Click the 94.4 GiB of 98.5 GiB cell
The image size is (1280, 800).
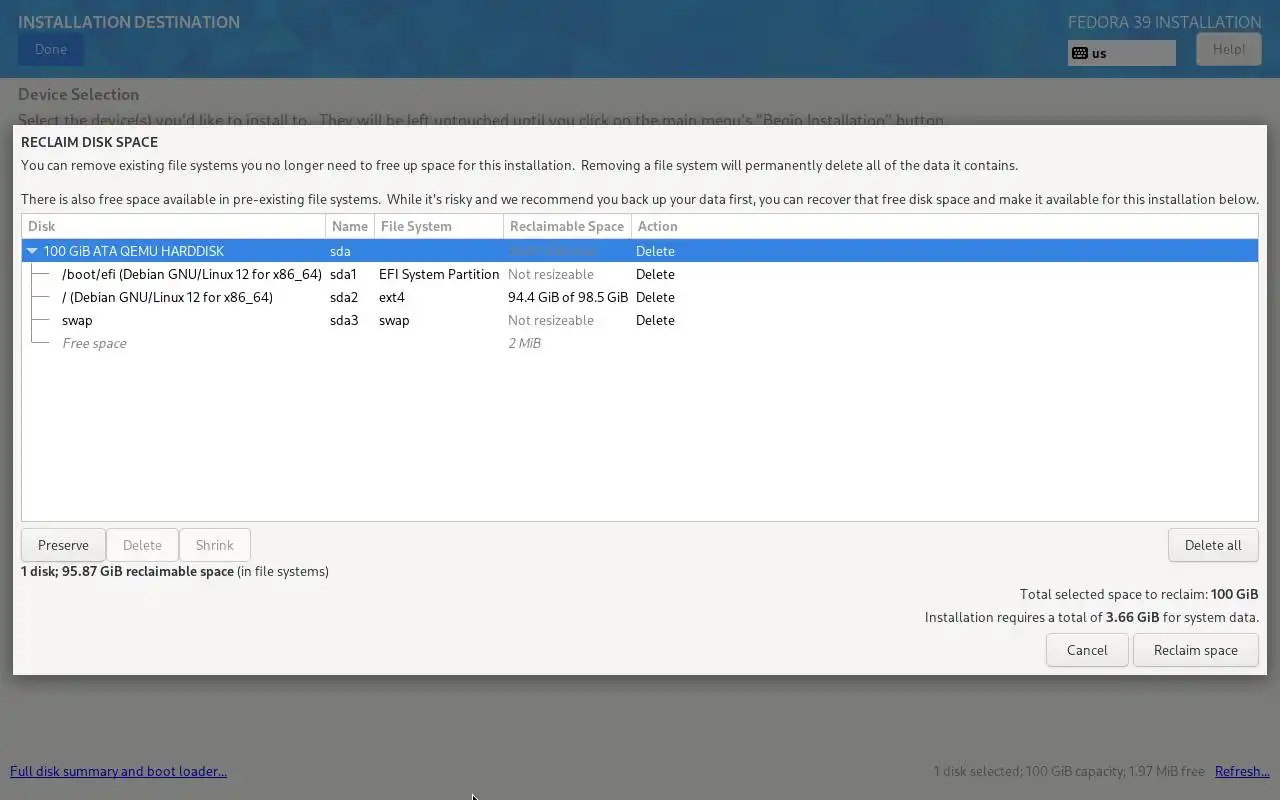click(568, 297)
